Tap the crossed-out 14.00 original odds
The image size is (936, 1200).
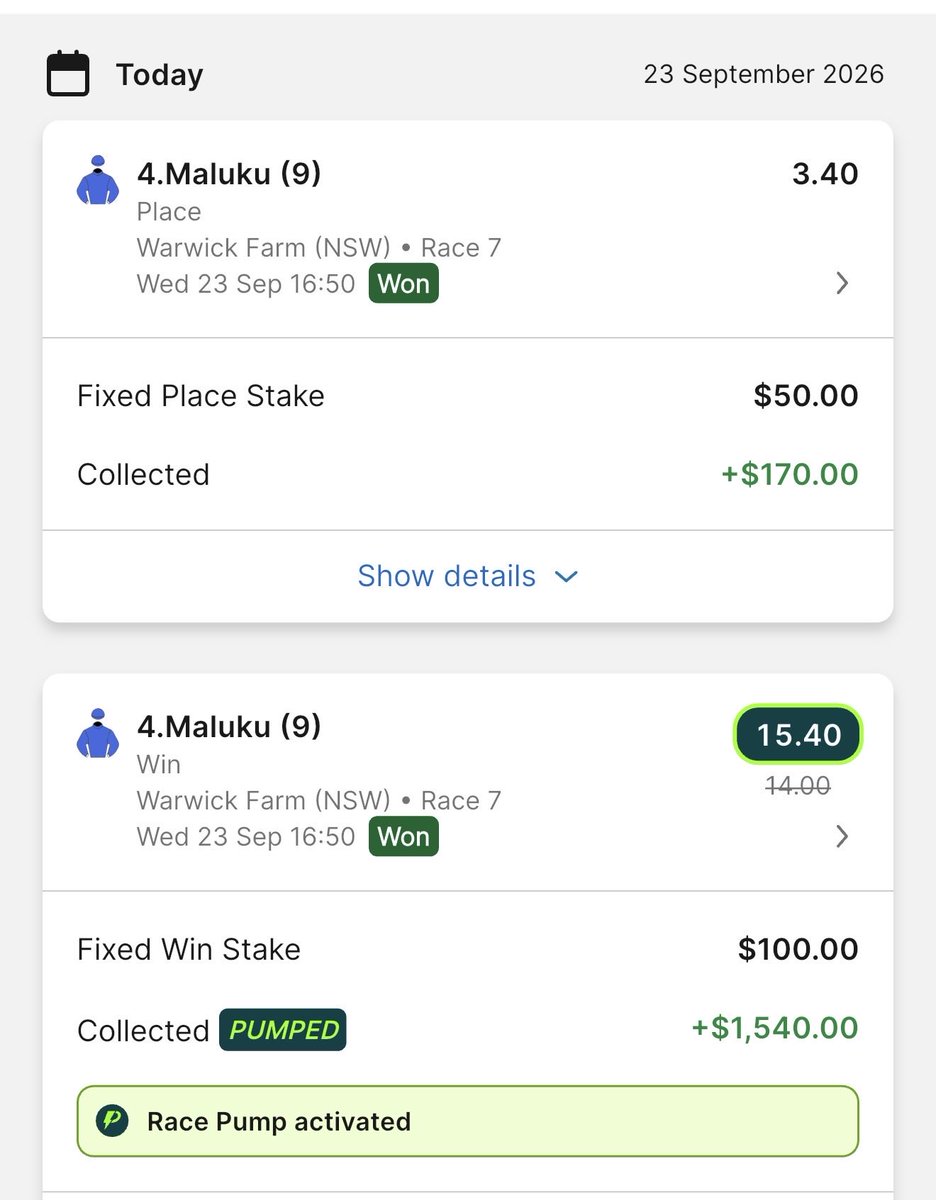point(798,787)
